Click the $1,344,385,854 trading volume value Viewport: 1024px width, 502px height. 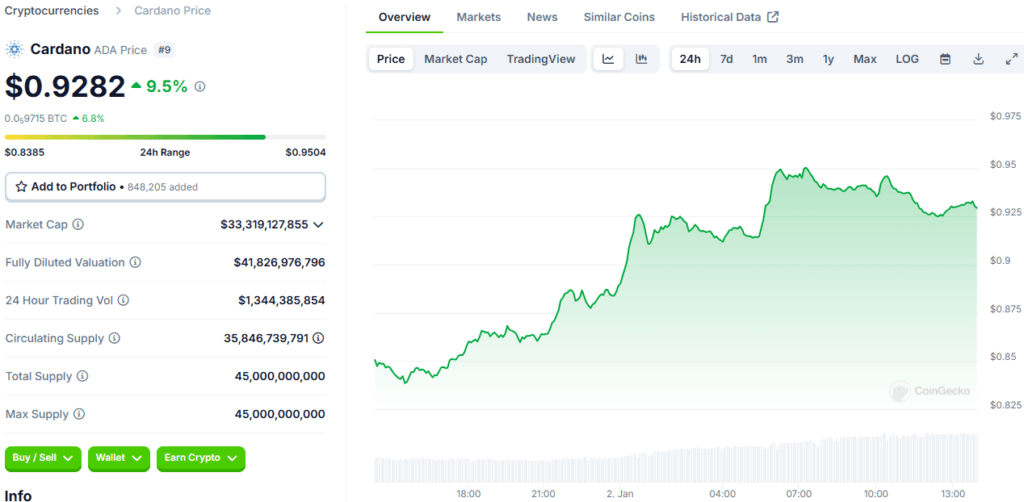(x=281, y=300)
